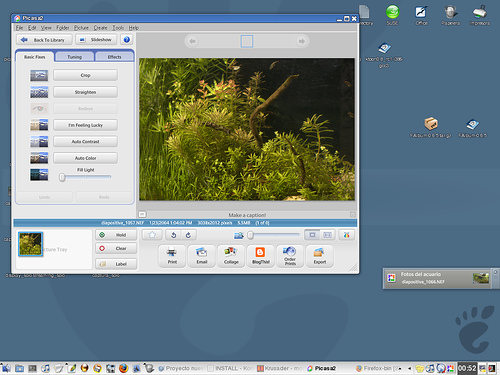Click the Crop button

pos(85,75)
